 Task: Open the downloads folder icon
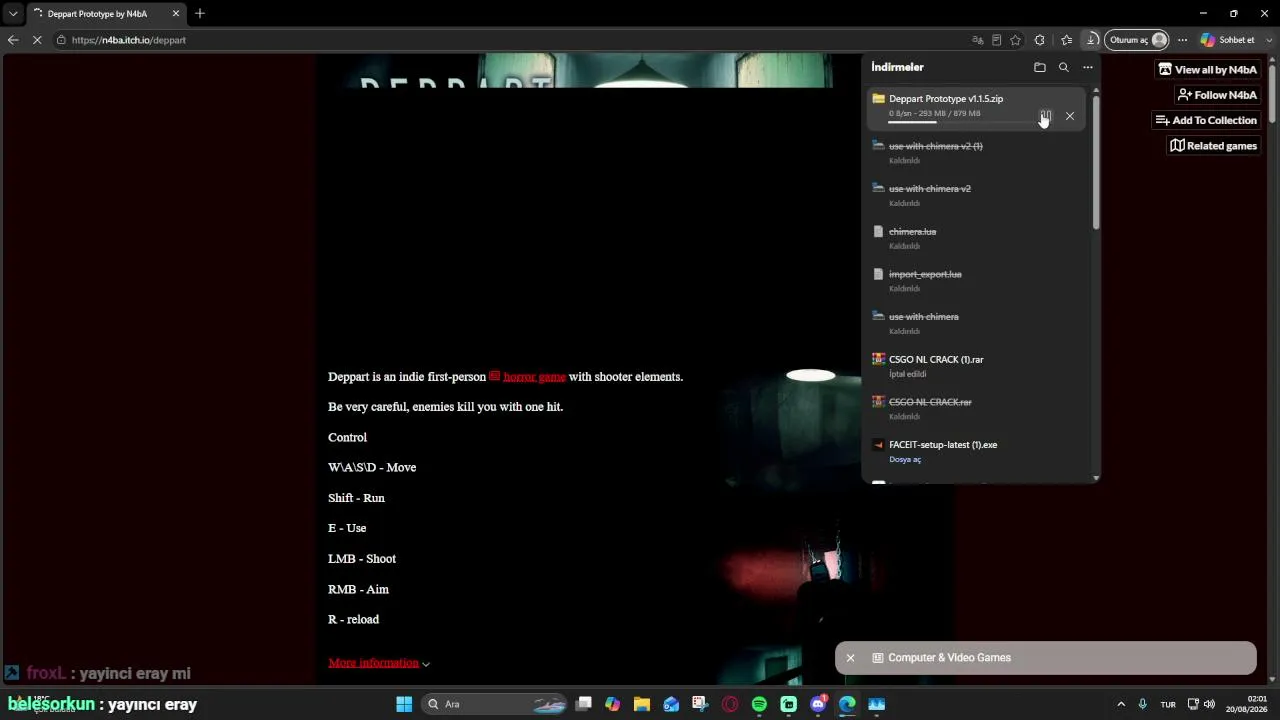[1040, 67]
